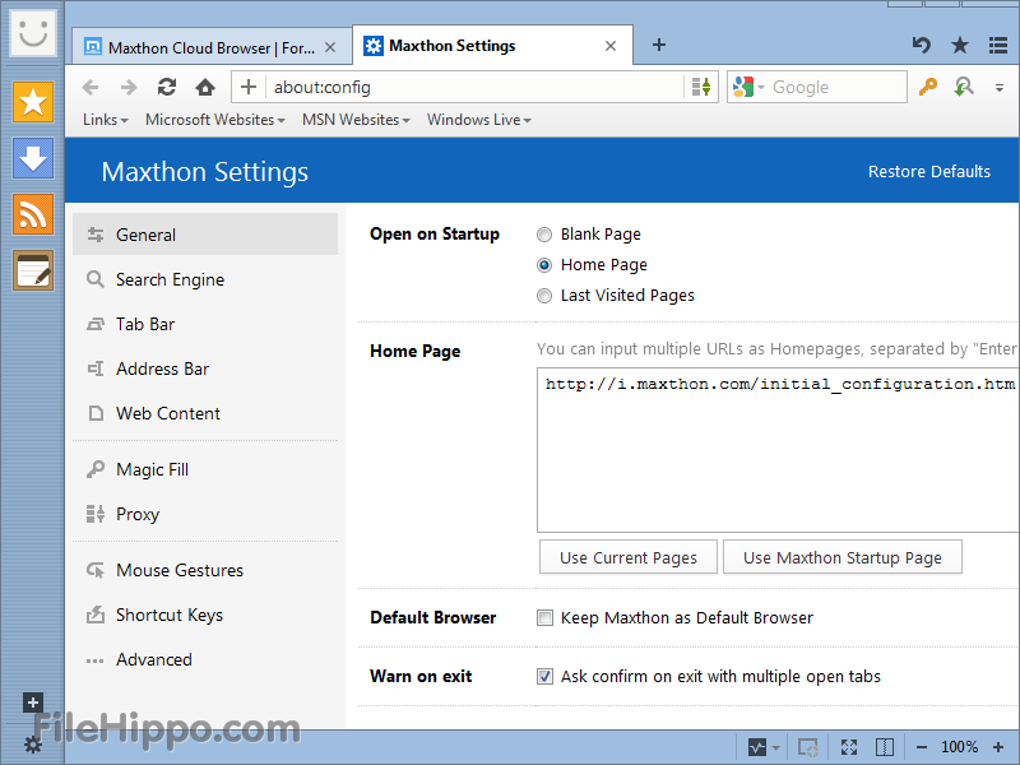This screenshot has height=765, width=1020.
Task: Expand the Links bookmarks dropdown
Action: coord(105,120)
